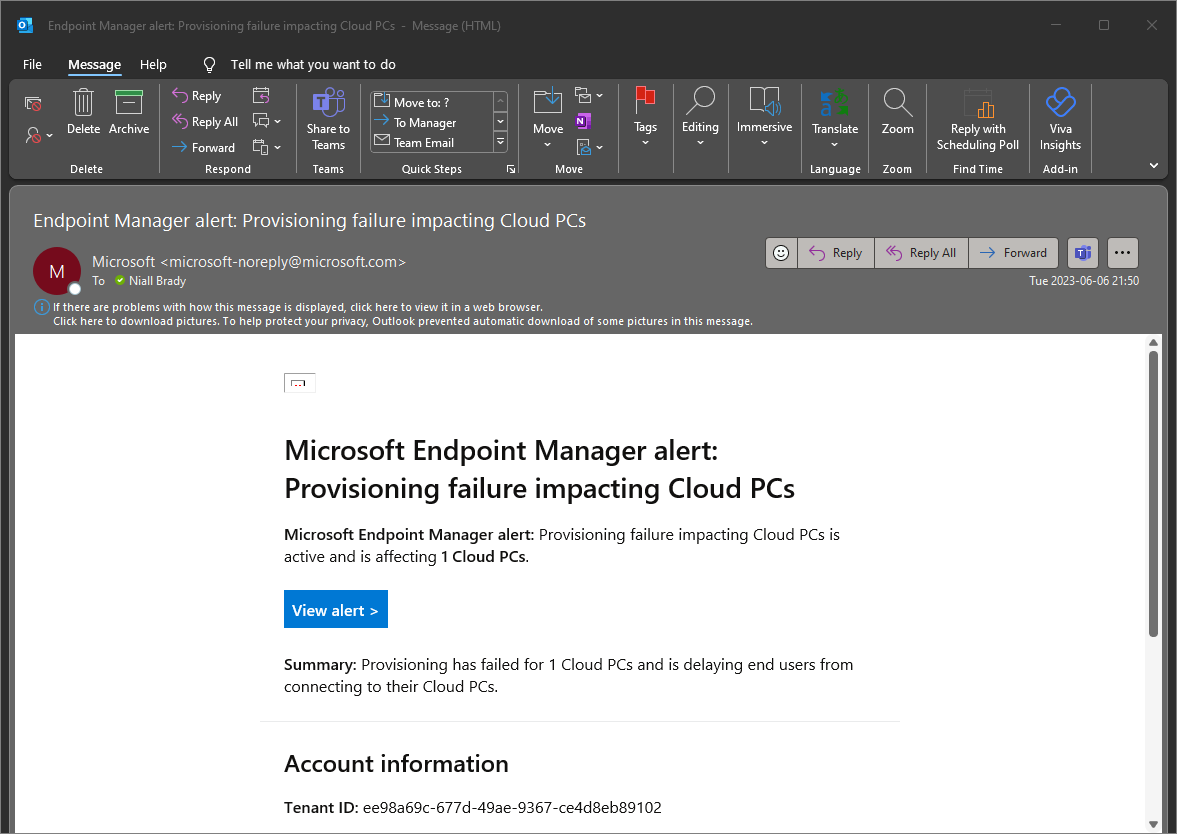Viewport: 1177px width, 834px height.
Task: Archive this message using the ribbon
Action: pyautogui.click(x=129, y=113)
